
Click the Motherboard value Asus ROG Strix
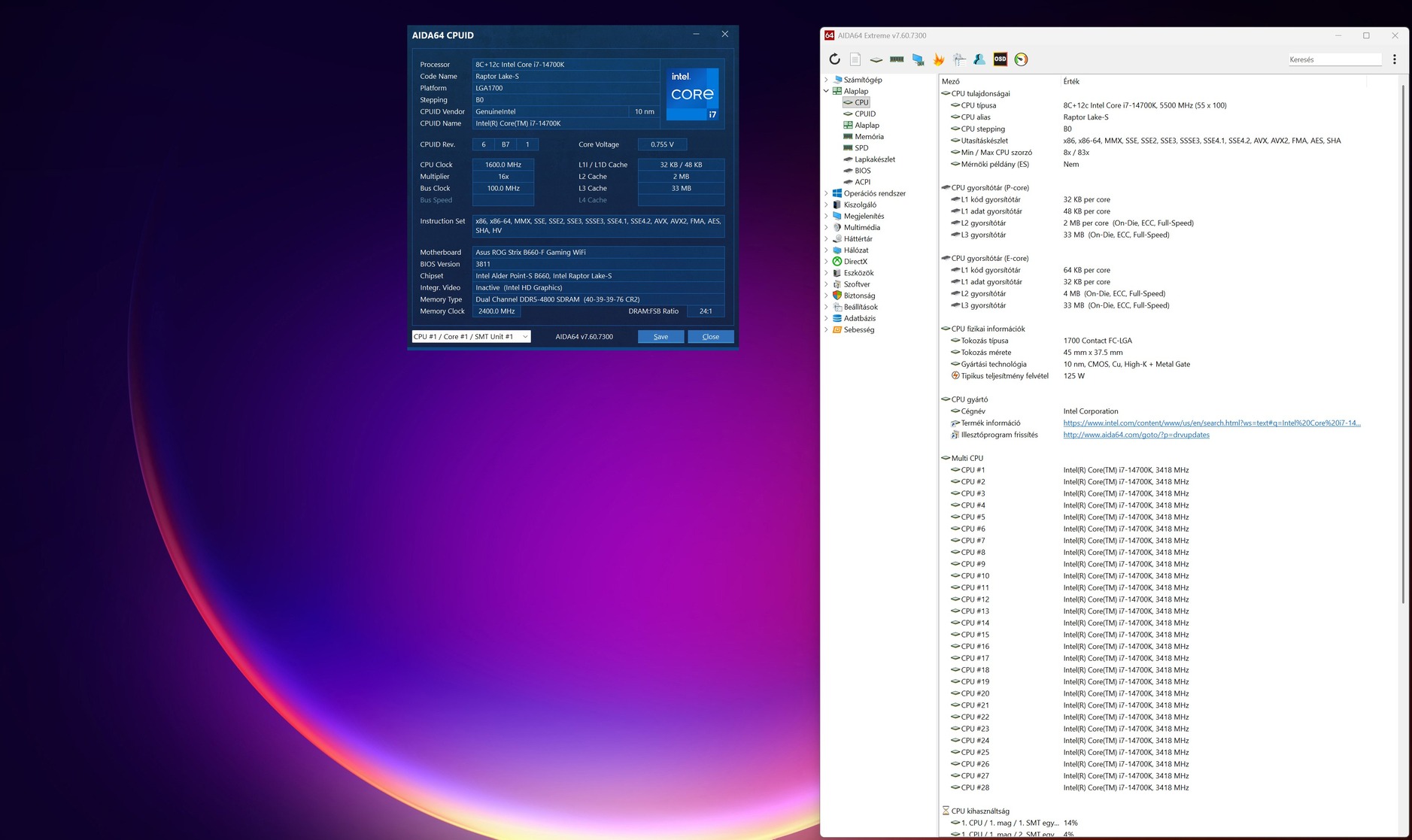598,252
